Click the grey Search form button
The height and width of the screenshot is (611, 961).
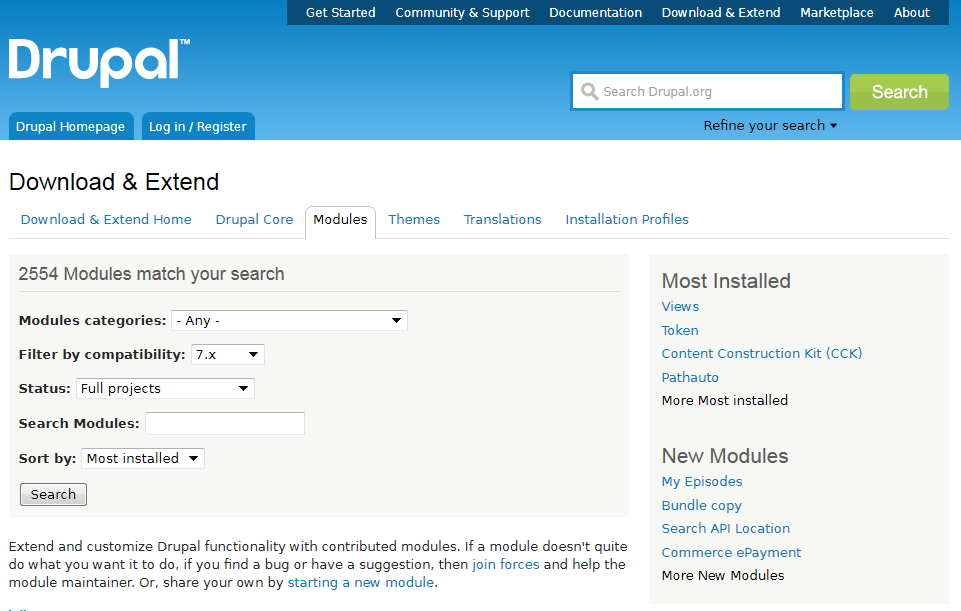pyautogui.click(x=53, y=495)
